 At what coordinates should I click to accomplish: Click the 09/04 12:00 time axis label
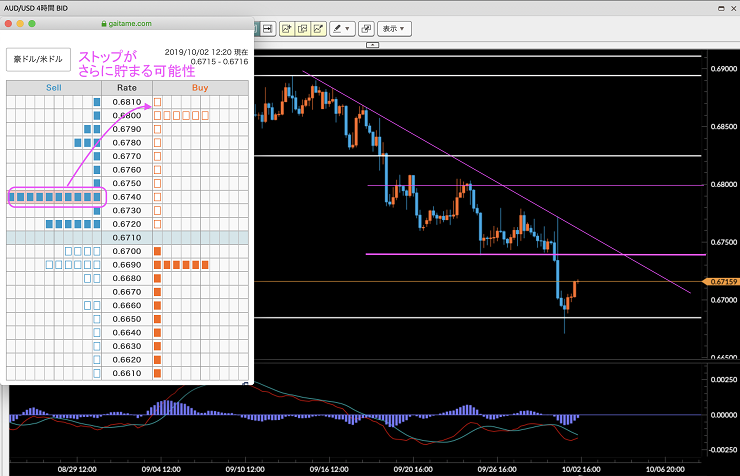161,469
